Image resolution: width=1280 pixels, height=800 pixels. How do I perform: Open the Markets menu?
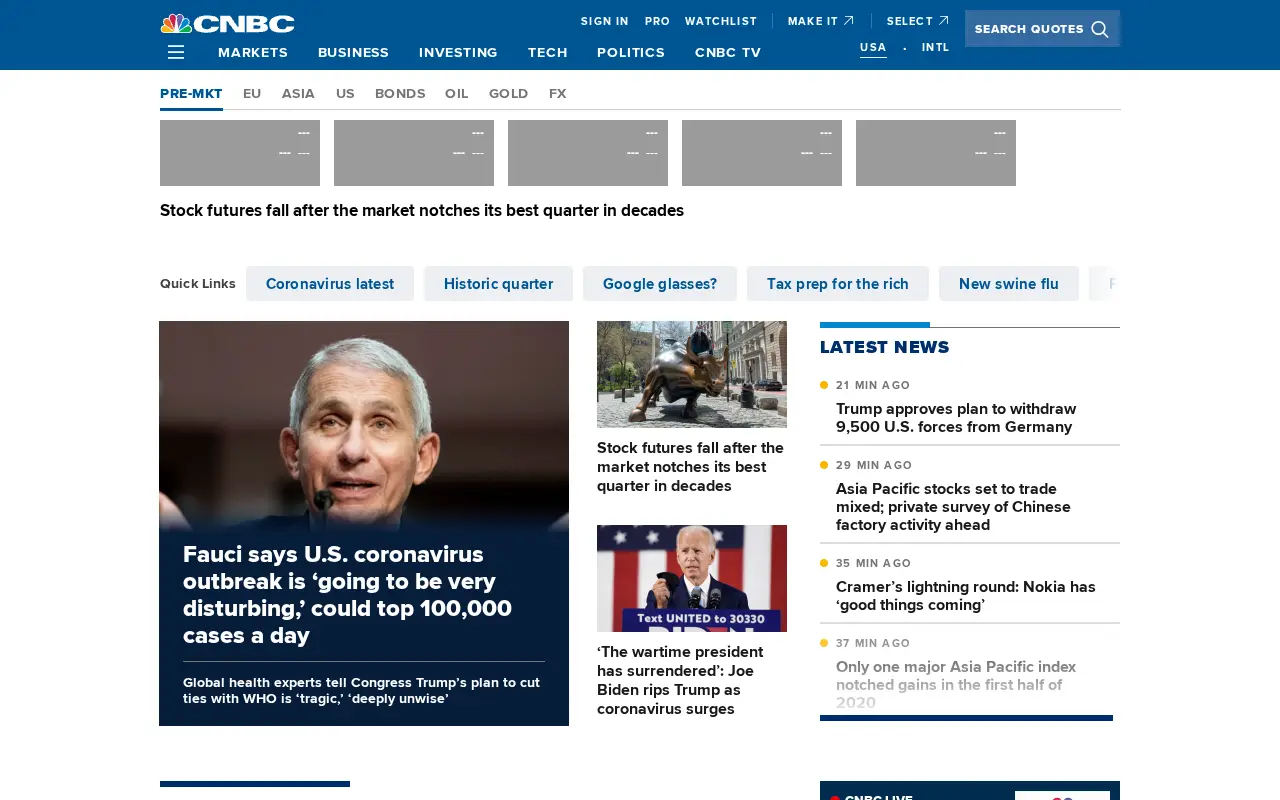point(253,52)
